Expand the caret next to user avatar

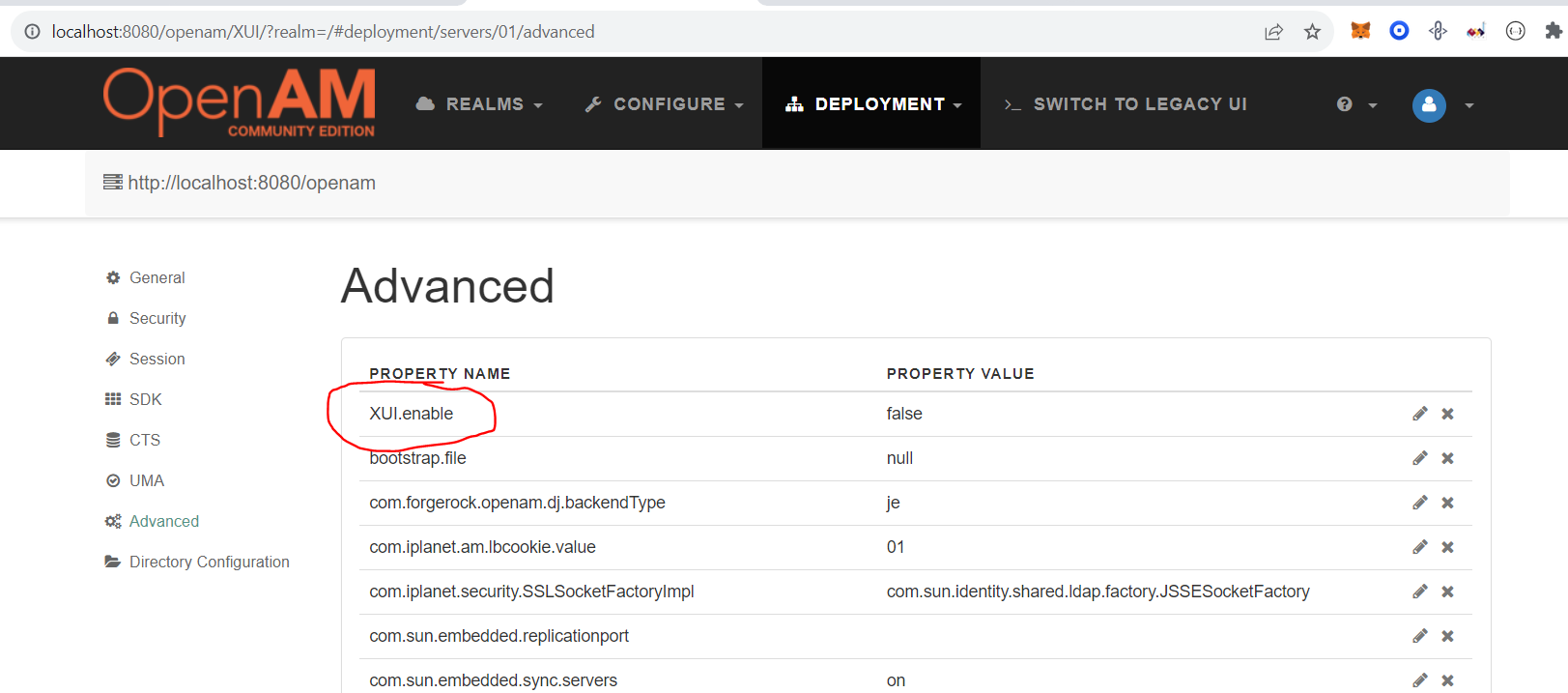(x=1468, y=105)
